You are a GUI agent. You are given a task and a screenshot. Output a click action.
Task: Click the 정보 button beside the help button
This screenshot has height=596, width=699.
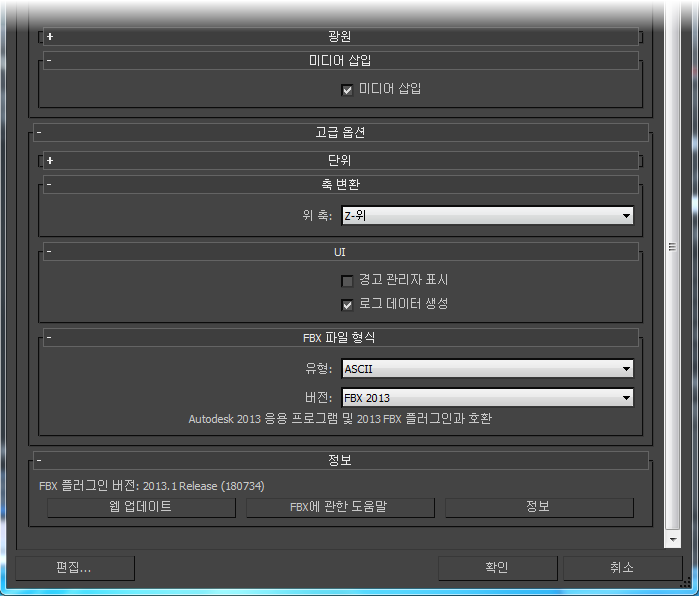pyautogui.click(x=539, y=507)
